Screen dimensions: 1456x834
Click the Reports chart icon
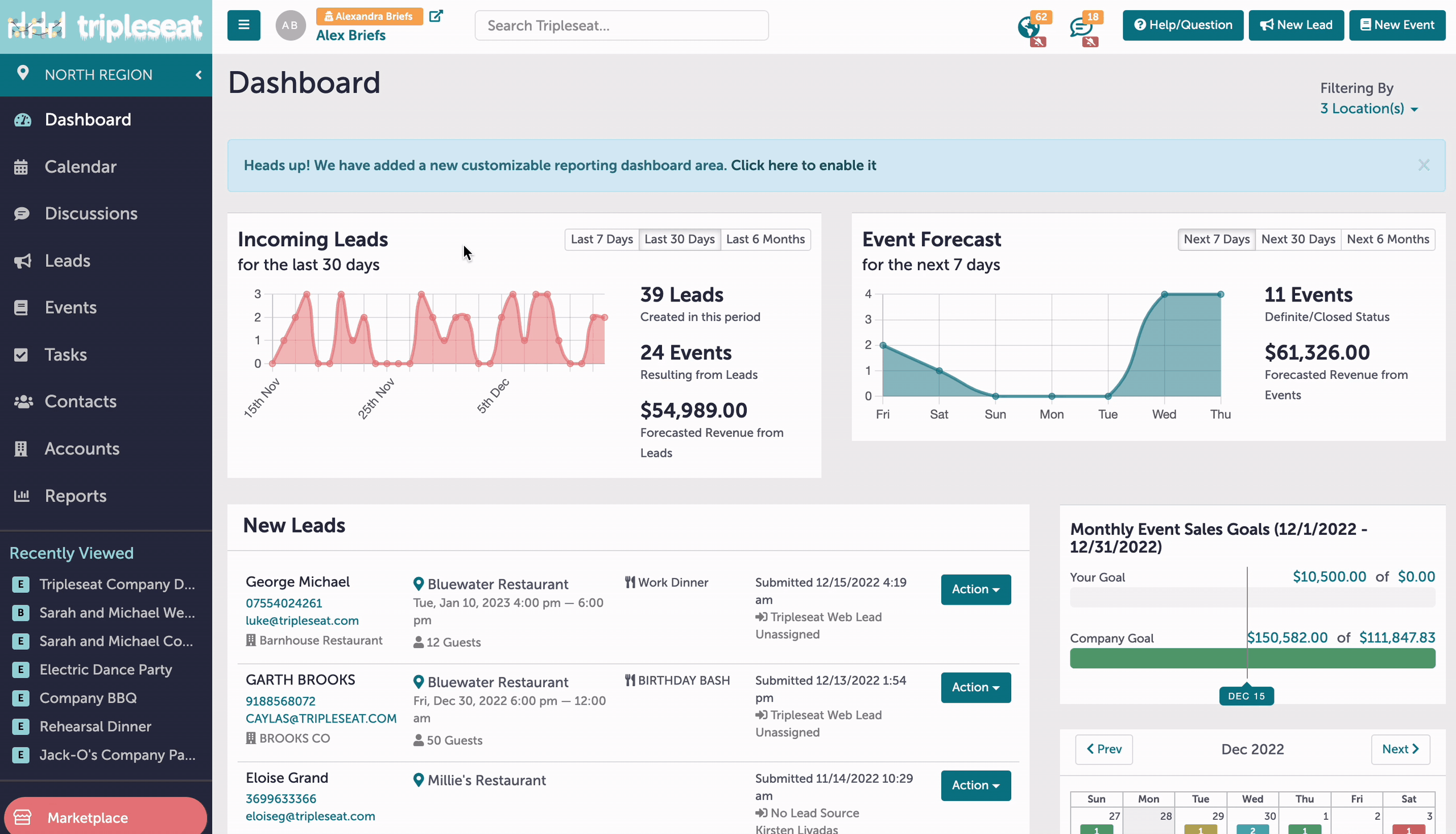click(22, 496)
